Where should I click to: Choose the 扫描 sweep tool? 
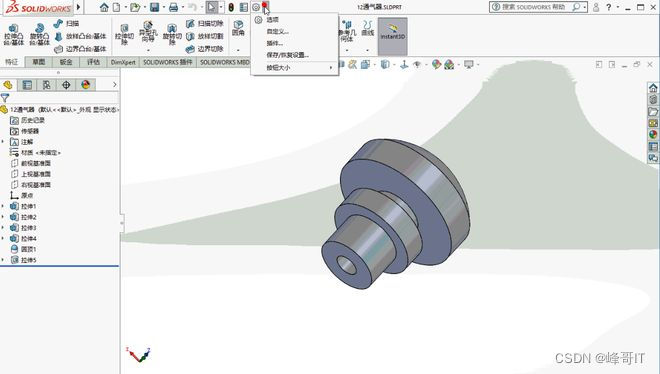coord(67,24)
